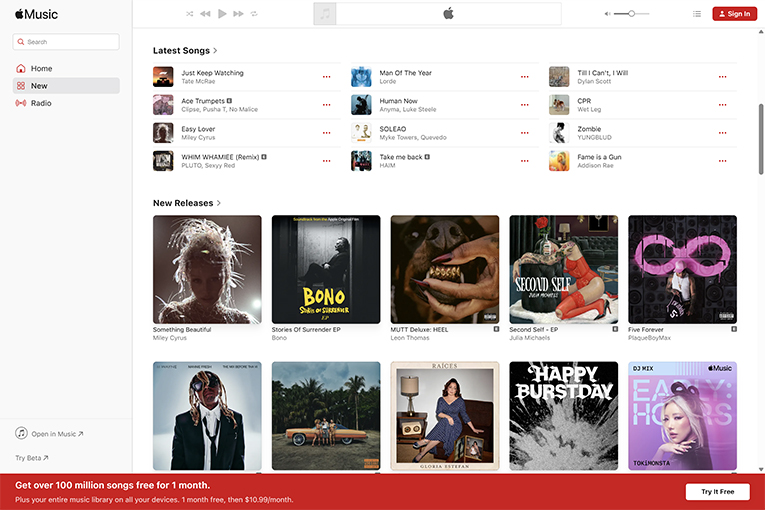This screenshot has height=510, width=765.
Task: Open more options for WHIM WHAMIEE Remix
Action: 326,161
